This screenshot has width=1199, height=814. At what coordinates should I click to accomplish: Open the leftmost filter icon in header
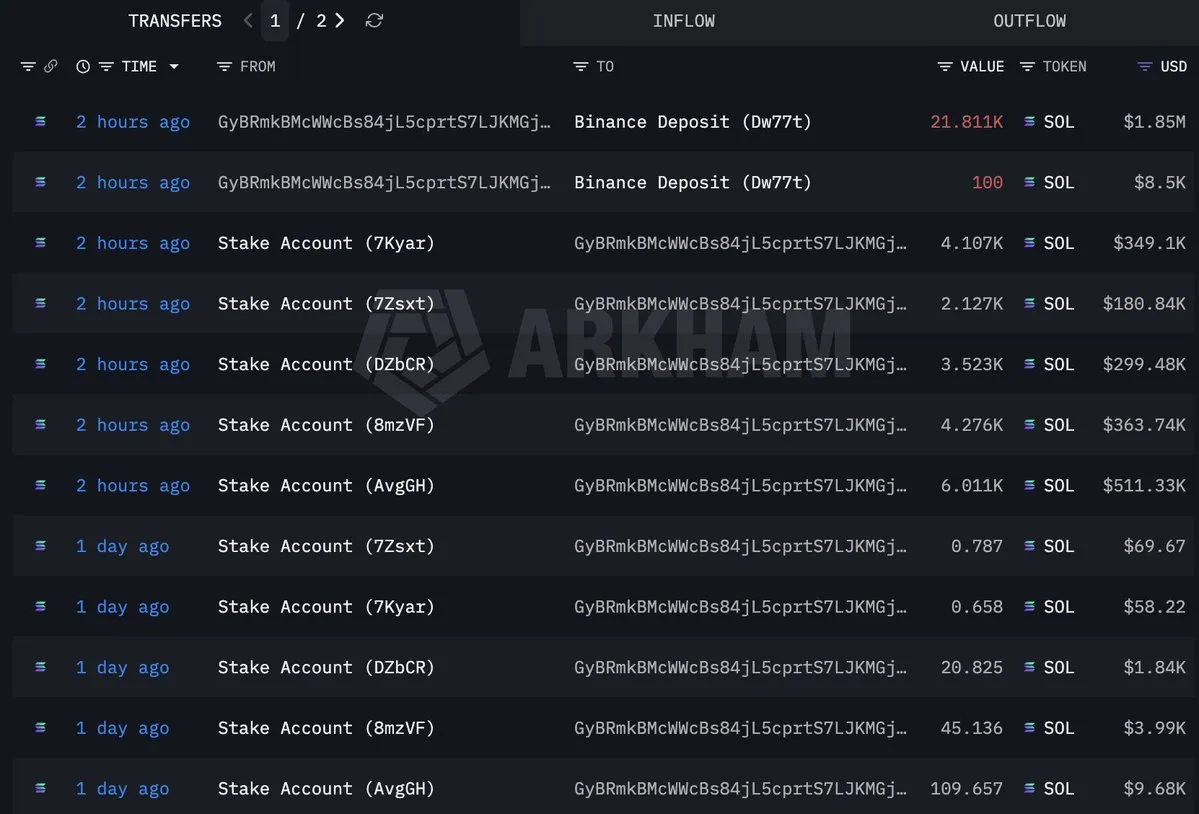[28, 66]
